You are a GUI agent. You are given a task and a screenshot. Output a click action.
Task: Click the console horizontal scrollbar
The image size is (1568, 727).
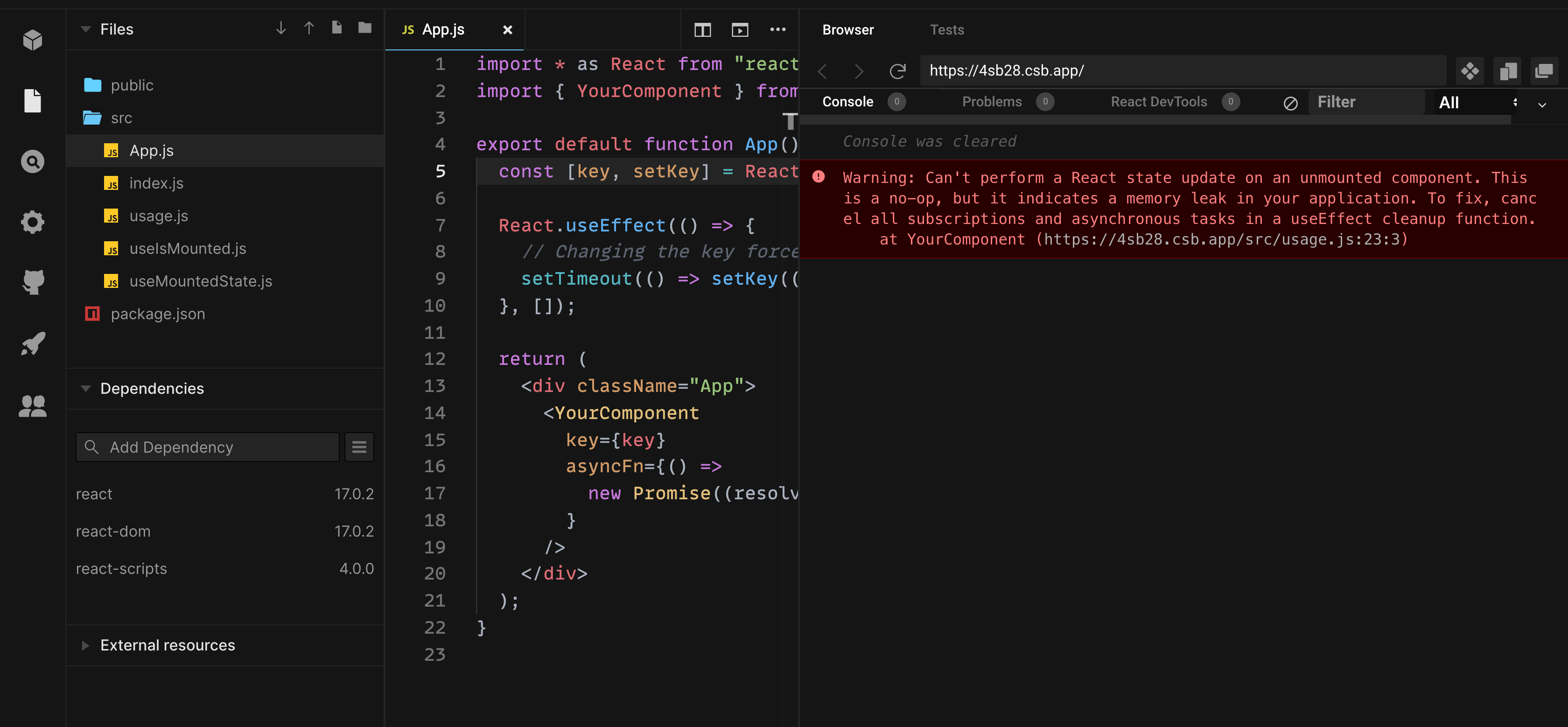click(x=1156, y=120)
